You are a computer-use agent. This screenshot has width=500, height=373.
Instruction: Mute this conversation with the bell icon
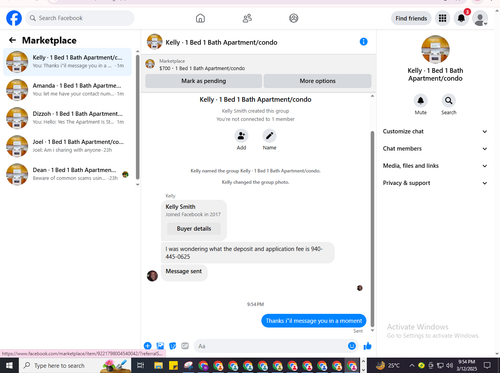click(x=421, y=100)
